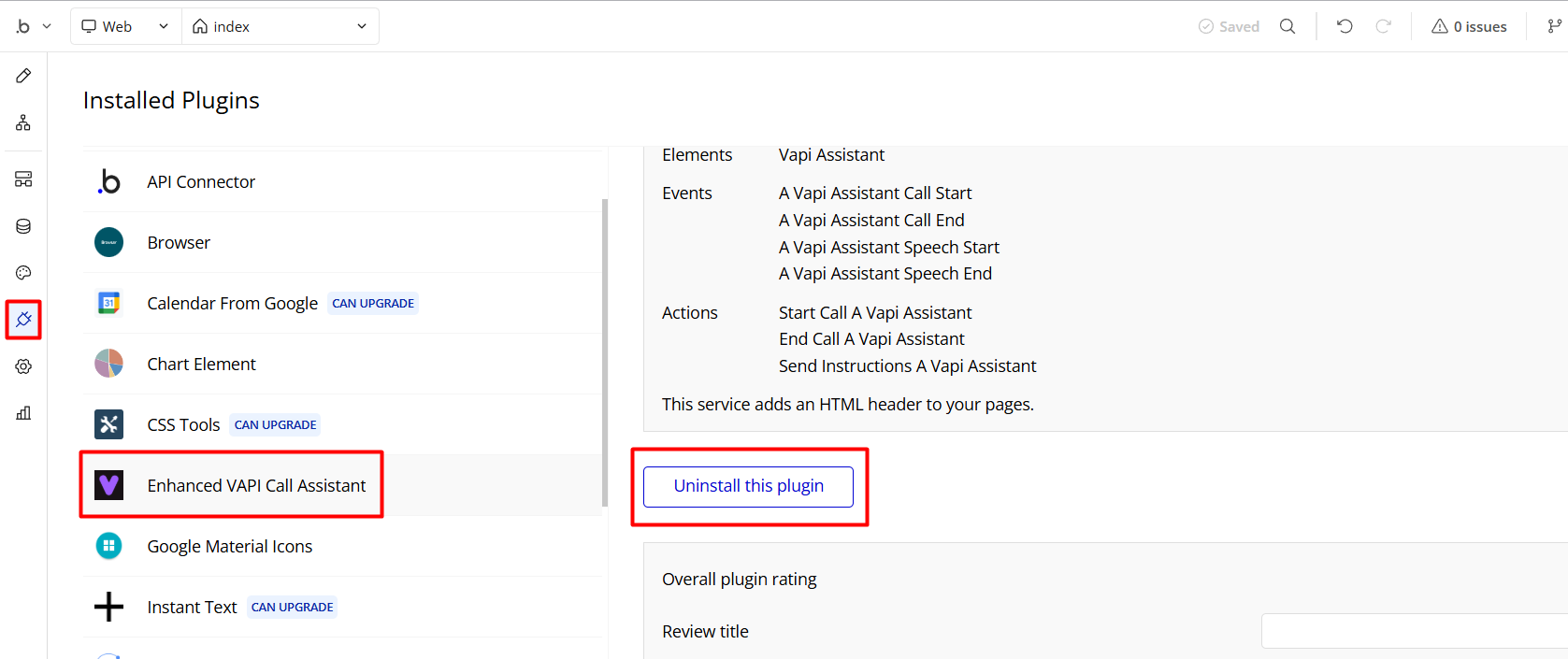Open the Styles palette icon
1568x659 pixels.
(x=23, y=273)
